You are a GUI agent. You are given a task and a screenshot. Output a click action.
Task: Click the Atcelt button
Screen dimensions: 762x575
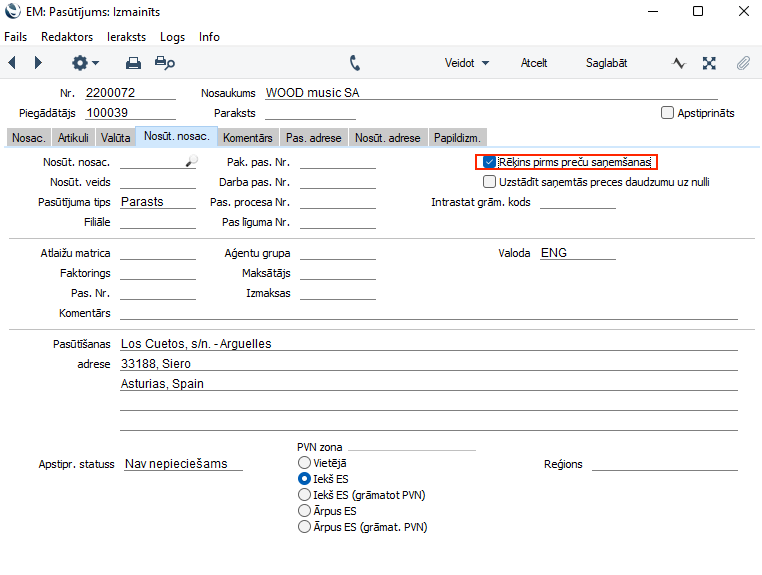pyautogui.click(x=534, y=63)
